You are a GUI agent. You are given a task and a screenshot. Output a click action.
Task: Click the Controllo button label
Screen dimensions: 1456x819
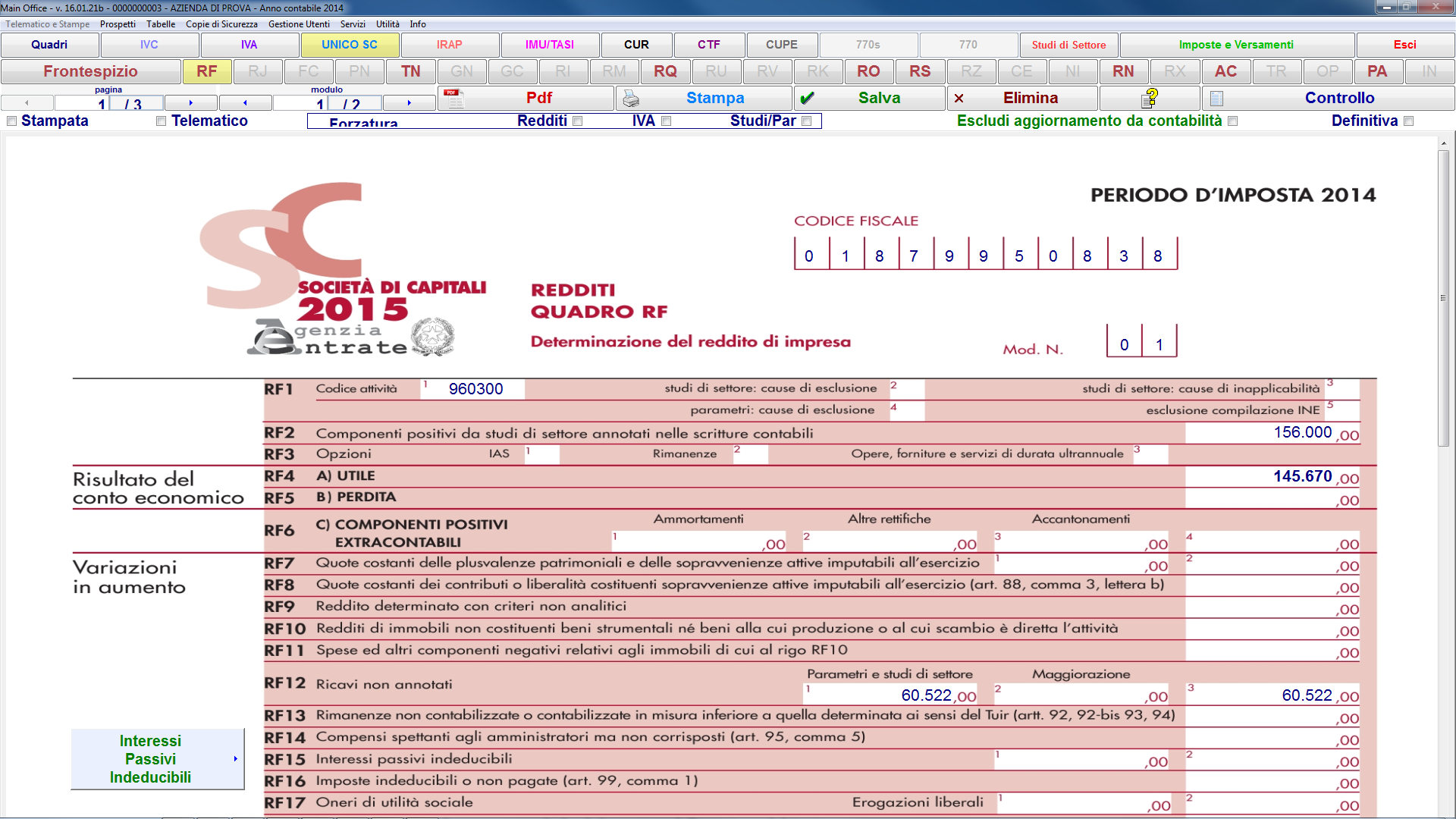[x=1340, y=98]
